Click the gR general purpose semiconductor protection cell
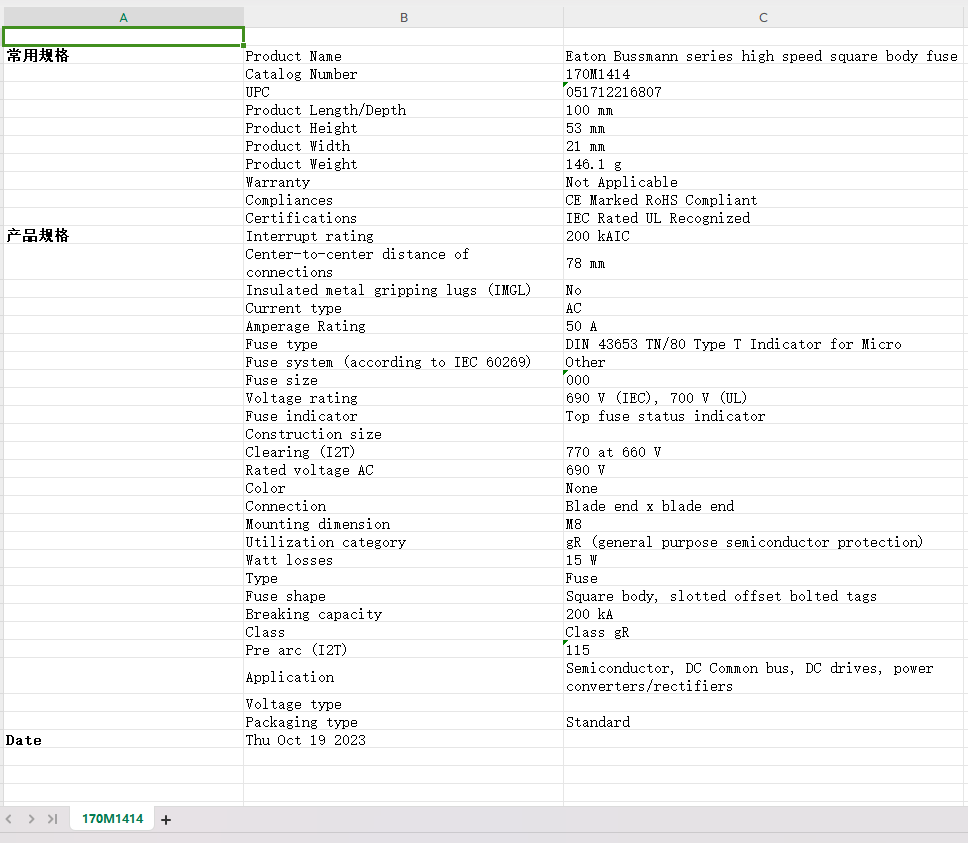Image resolution: width=968 pixels, height=843 pixels. click(x=764, y=542)
